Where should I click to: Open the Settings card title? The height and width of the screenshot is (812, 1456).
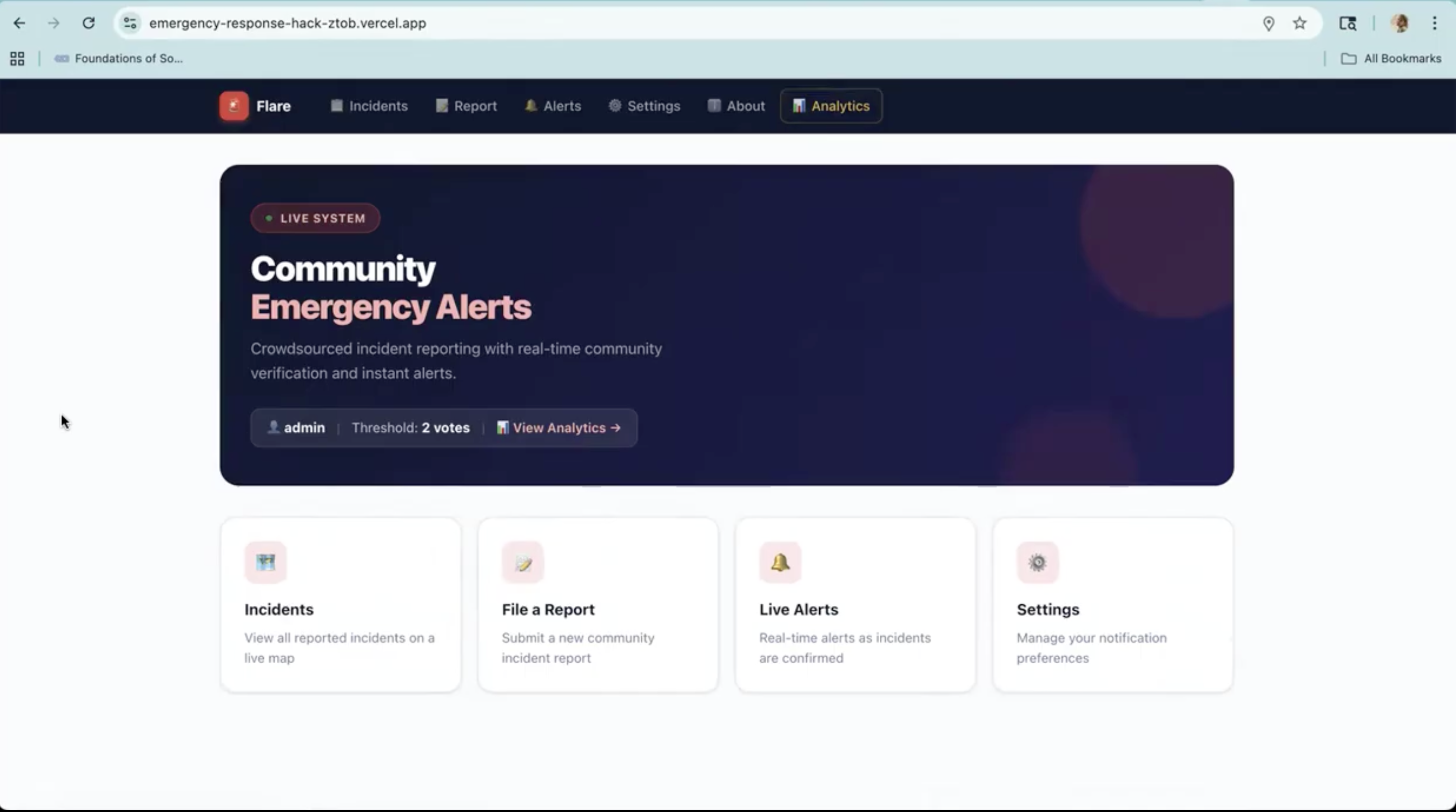tap(1048, 609)
